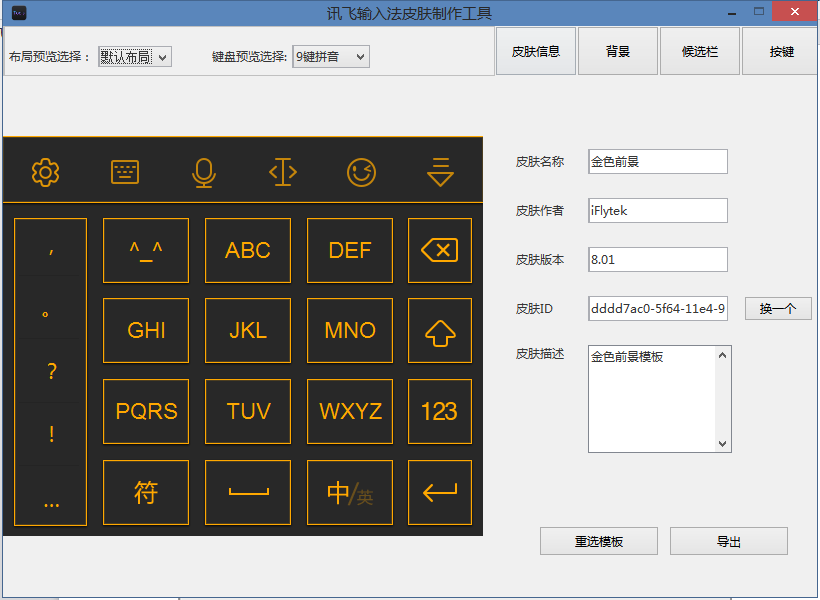Click the app icon in the title bar
The width and height of the screenshot is (820, 600).
click(x=19, y=13)
